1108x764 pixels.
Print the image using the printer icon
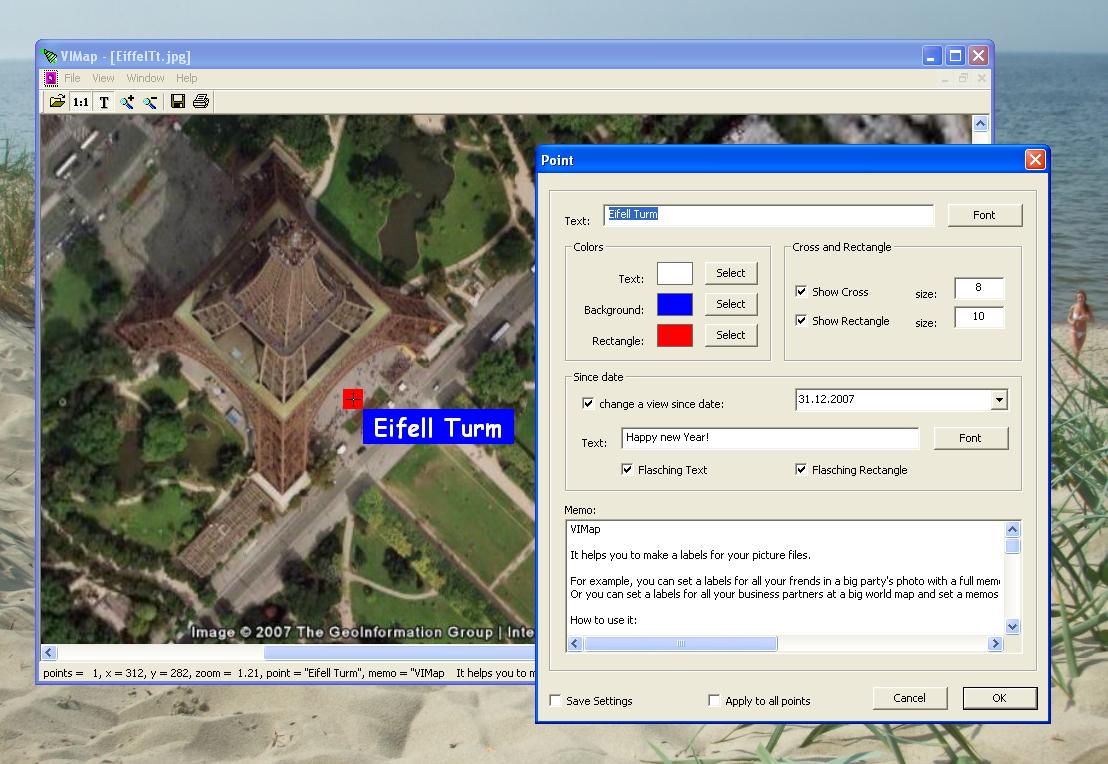200,101
